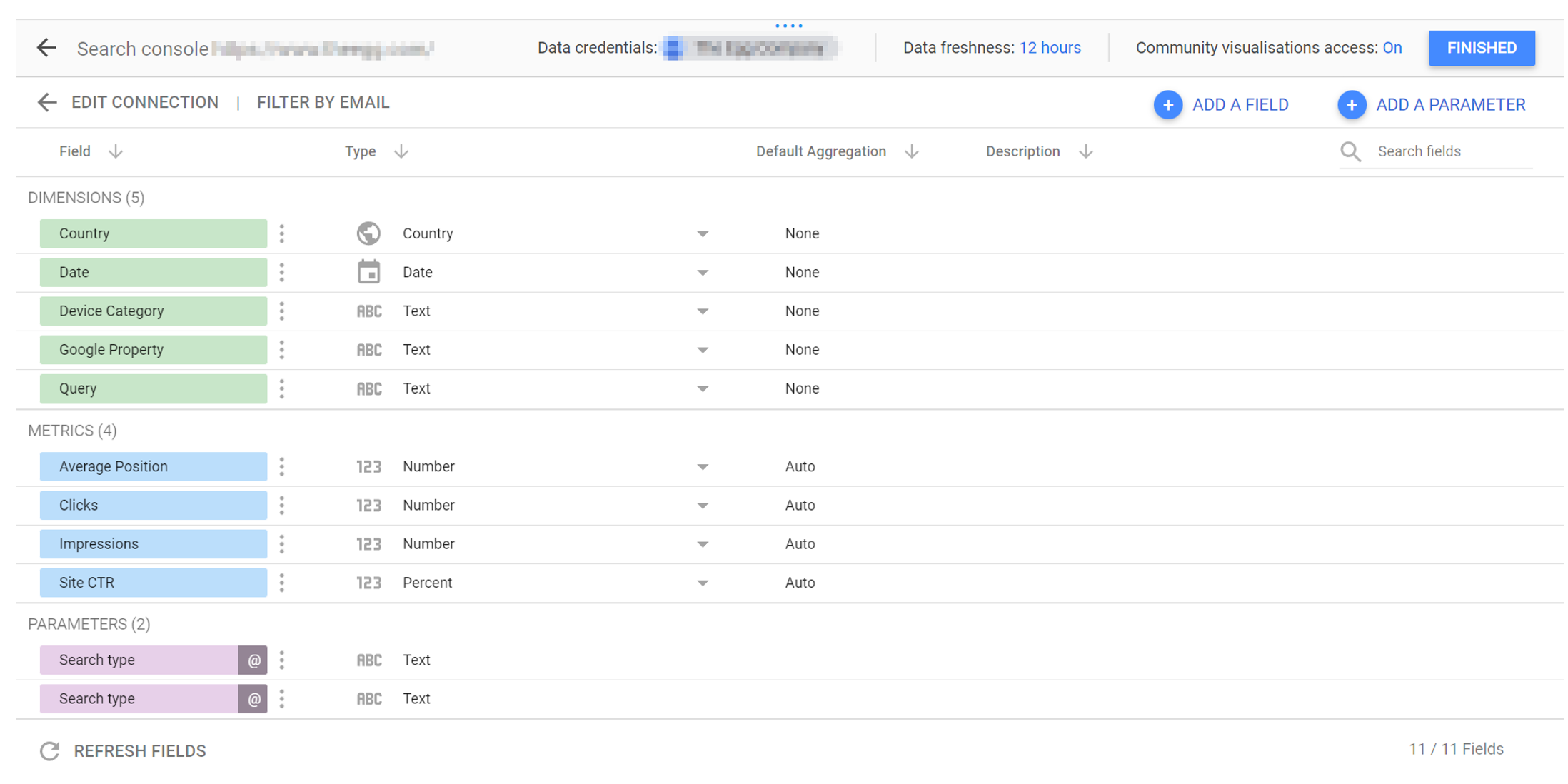Click the plus icon for Add a Parameter
Image resolution: width=1568 pixels, height=784 pixels.
click(x=1351, y=105)
